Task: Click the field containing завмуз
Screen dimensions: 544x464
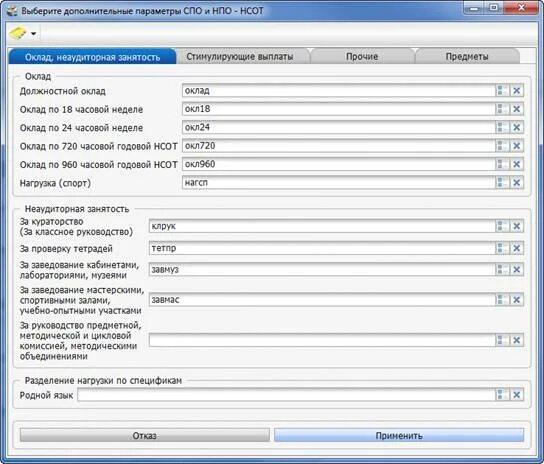Action: coord(322,270)
